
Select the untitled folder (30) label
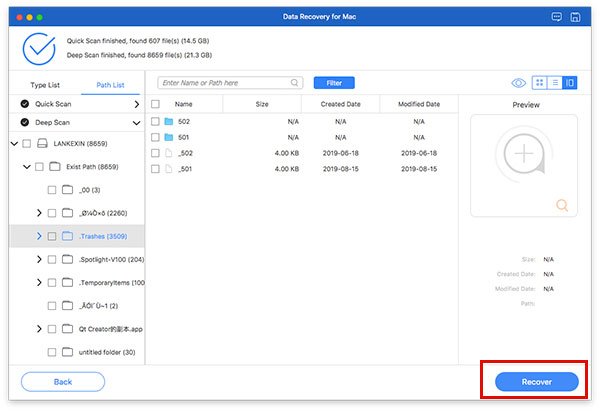click(x=107, y=352)
